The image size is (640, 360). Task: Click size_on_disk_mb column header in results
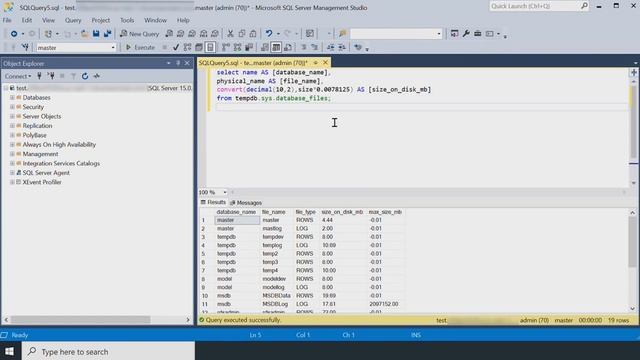[x=342, y=212]
